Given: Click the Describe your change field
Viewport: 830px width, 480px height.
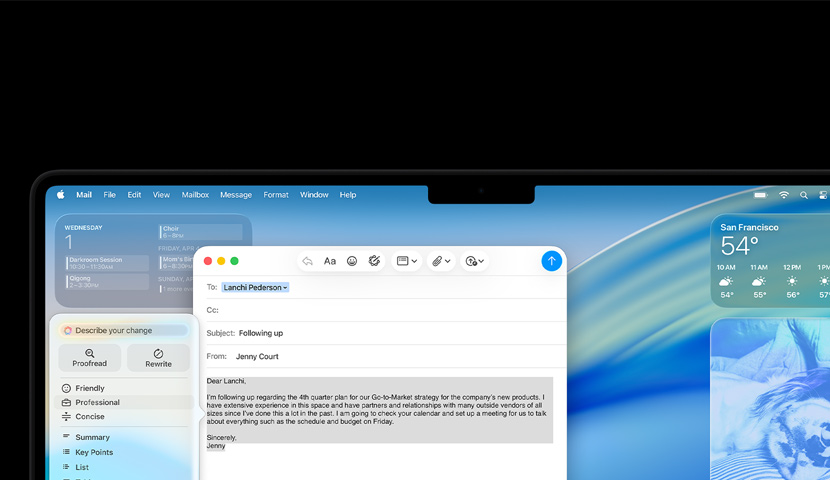Looking at the screenshot, I should coord(124,330).
